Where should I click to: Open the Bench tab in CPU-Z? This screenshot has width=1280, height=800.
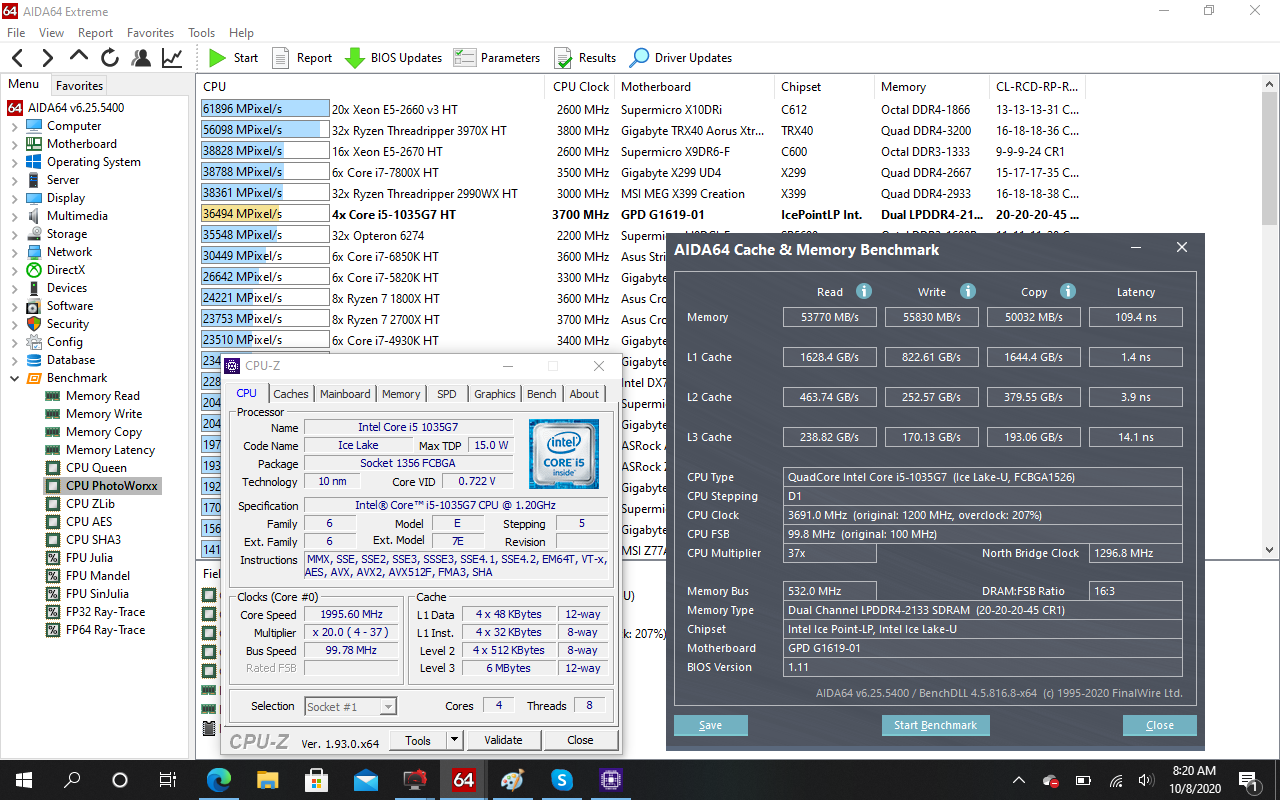click(x=542, y=394)
